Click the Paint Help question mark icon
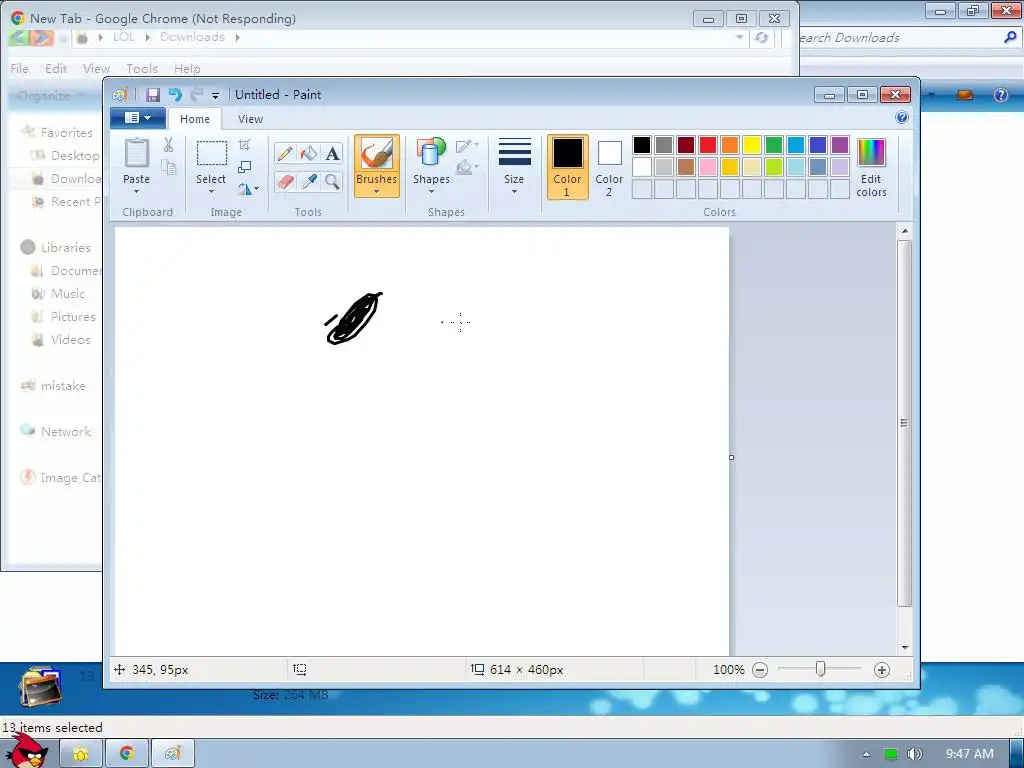Image resolution: width=1024 pixels, height=768 pixels. click(x=901, y=118)
